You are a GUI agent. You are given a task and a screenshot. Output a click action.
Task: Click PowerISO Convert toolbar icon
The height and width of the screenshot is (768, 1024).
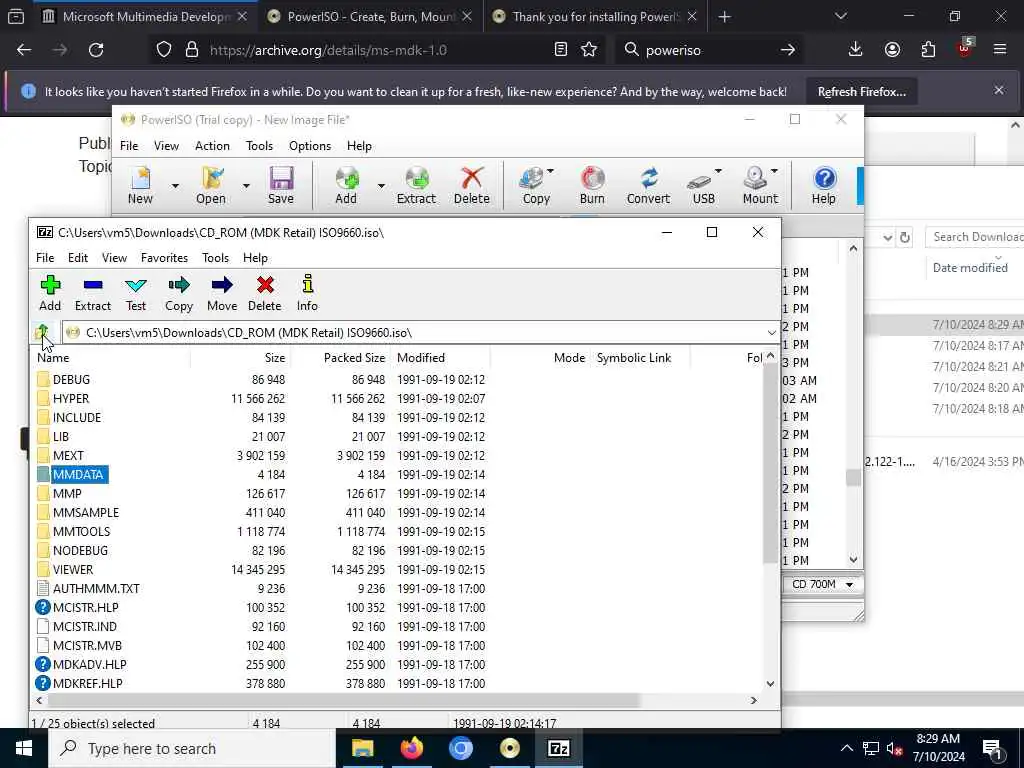pyautogui.click(x=648, y=185)
